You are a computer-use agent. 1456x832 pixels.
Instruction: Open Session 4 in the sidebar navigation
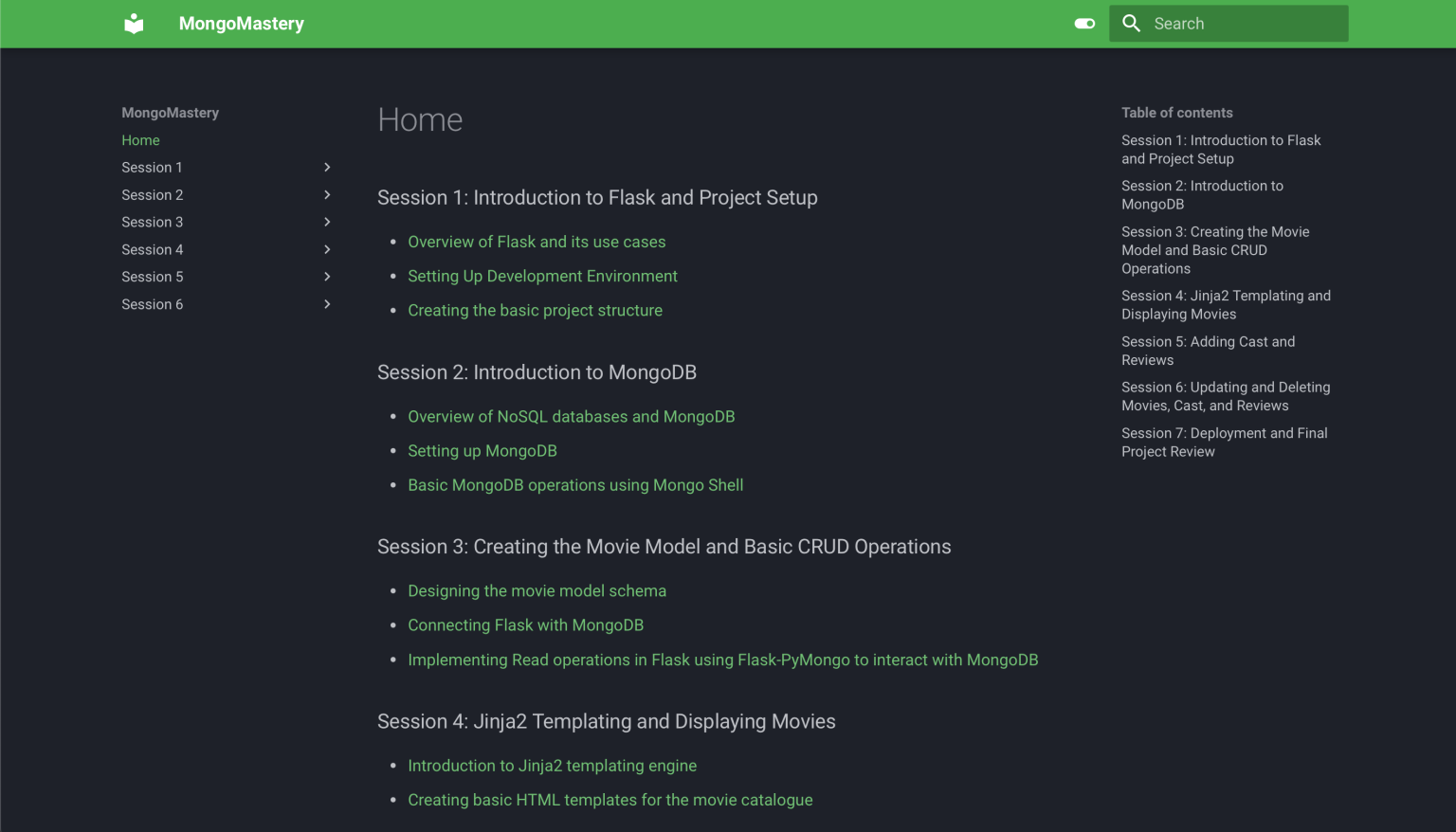[153, 250]
